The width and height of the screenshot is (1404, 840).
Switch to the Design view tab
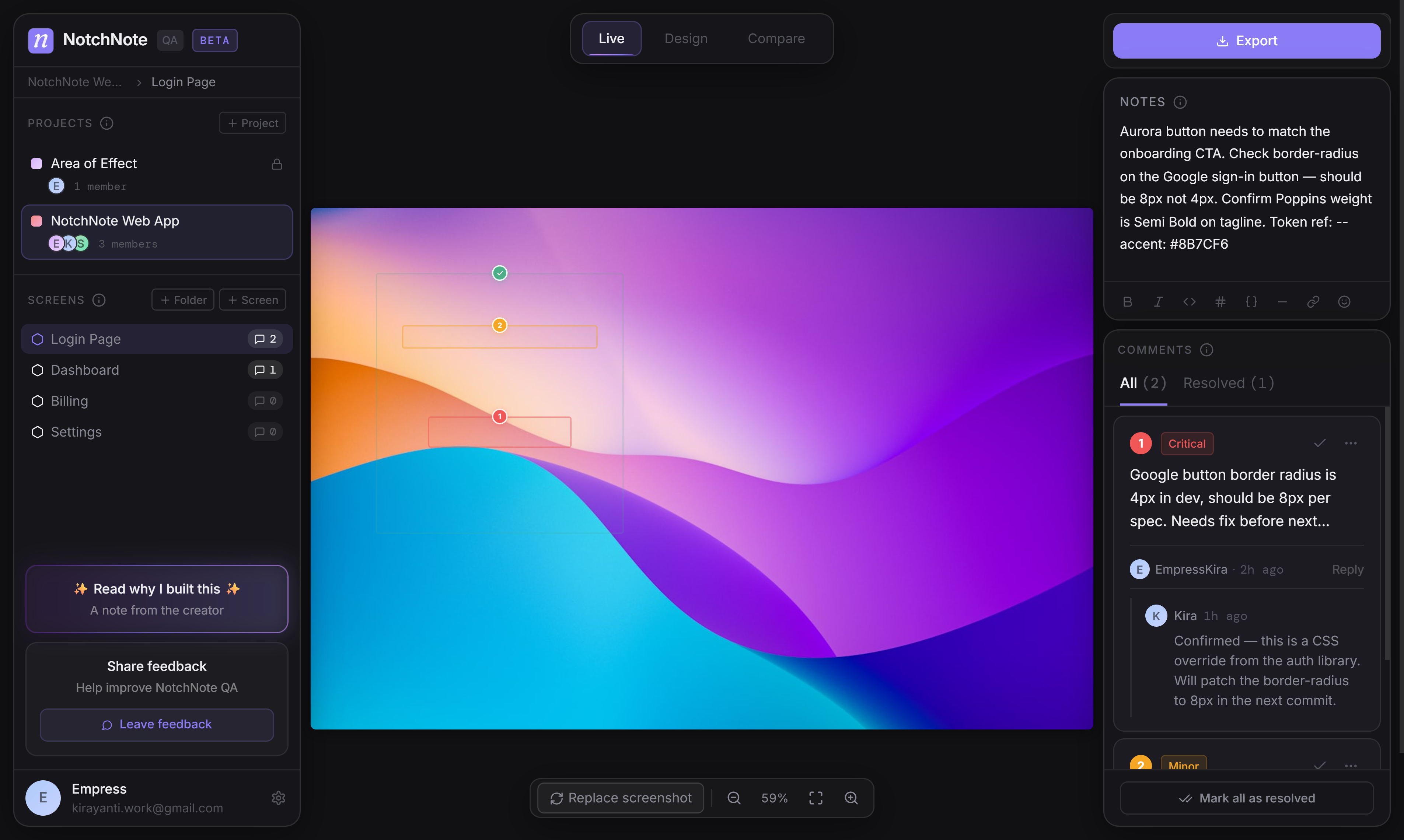coord(685,38)
